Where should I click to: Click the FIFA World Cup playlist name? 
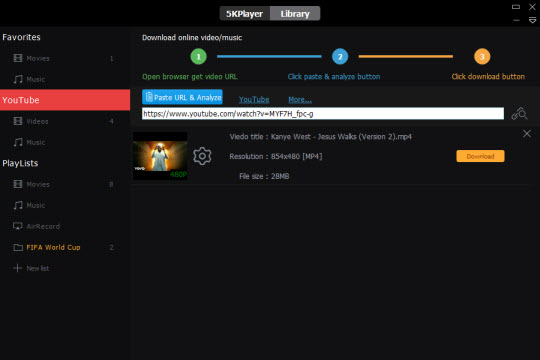[53, 247]
